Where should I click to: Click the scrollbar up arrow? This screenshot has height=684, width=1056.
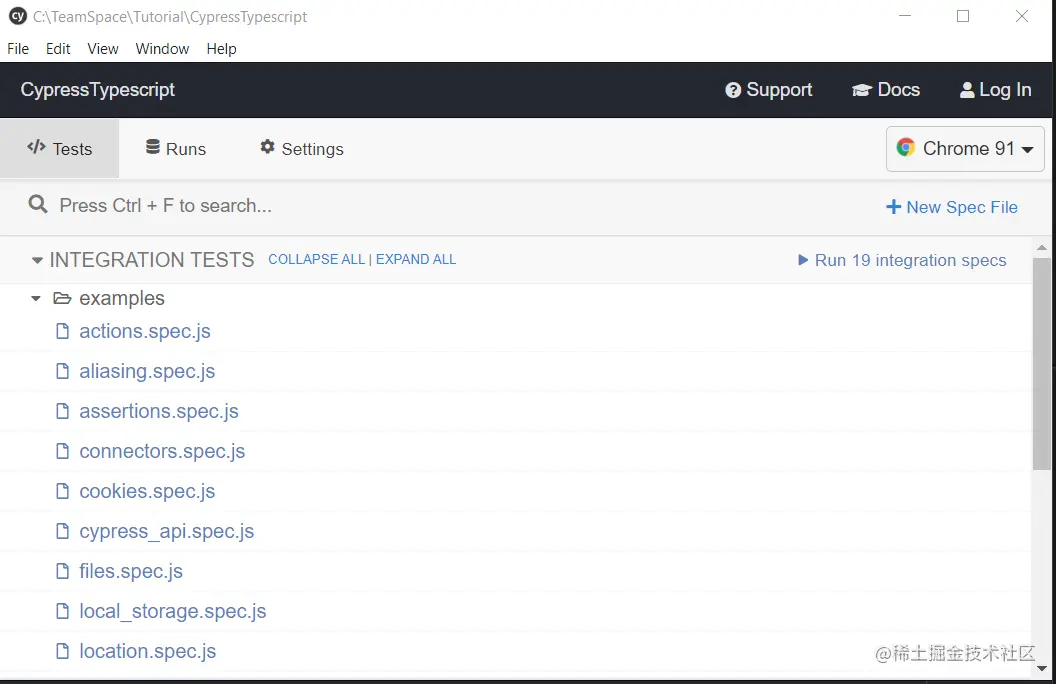pyautogui.click(x=1042, y=248)
